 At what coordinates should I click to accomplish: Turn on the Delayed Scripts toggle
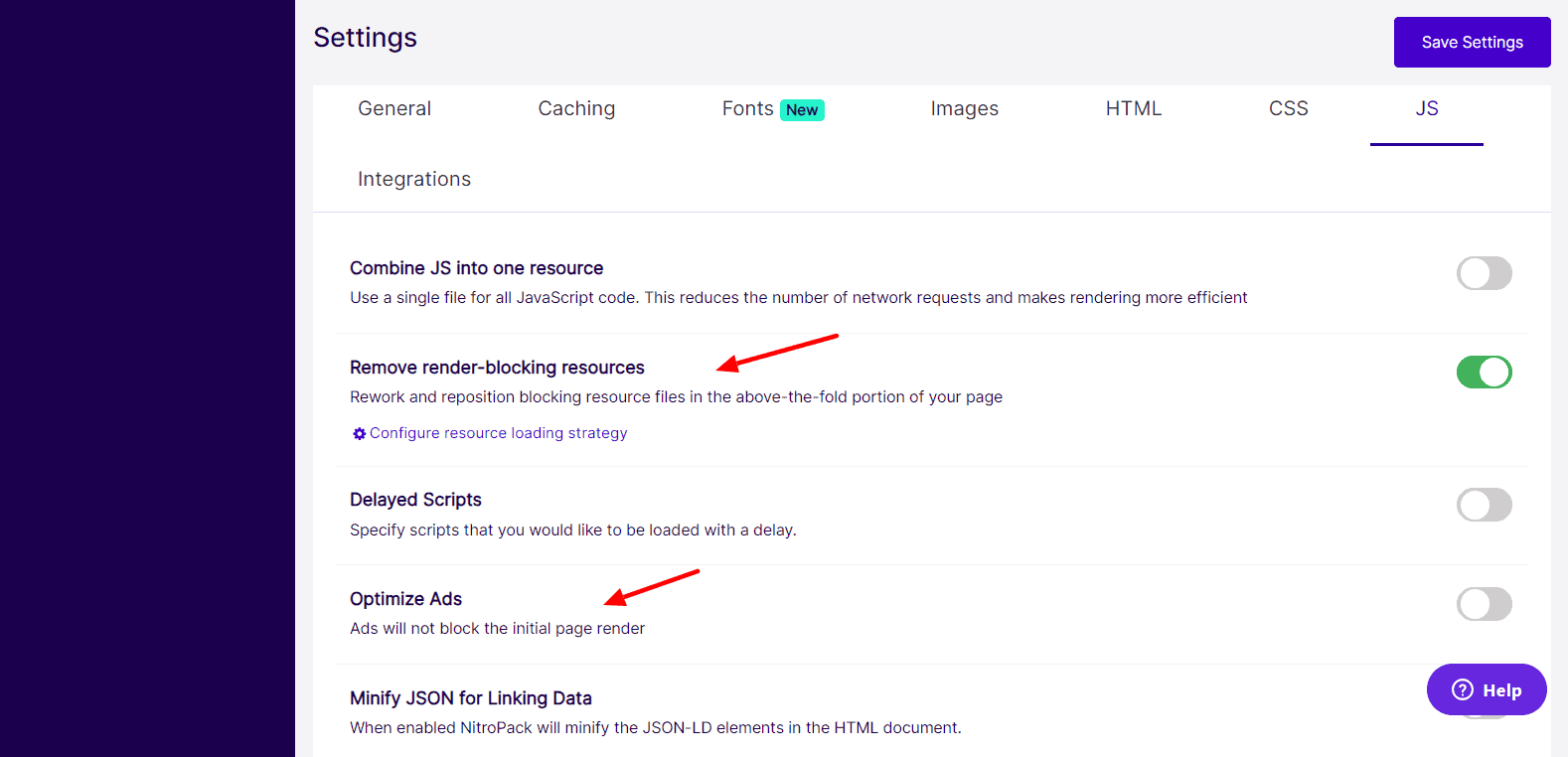coord(1485,505)
